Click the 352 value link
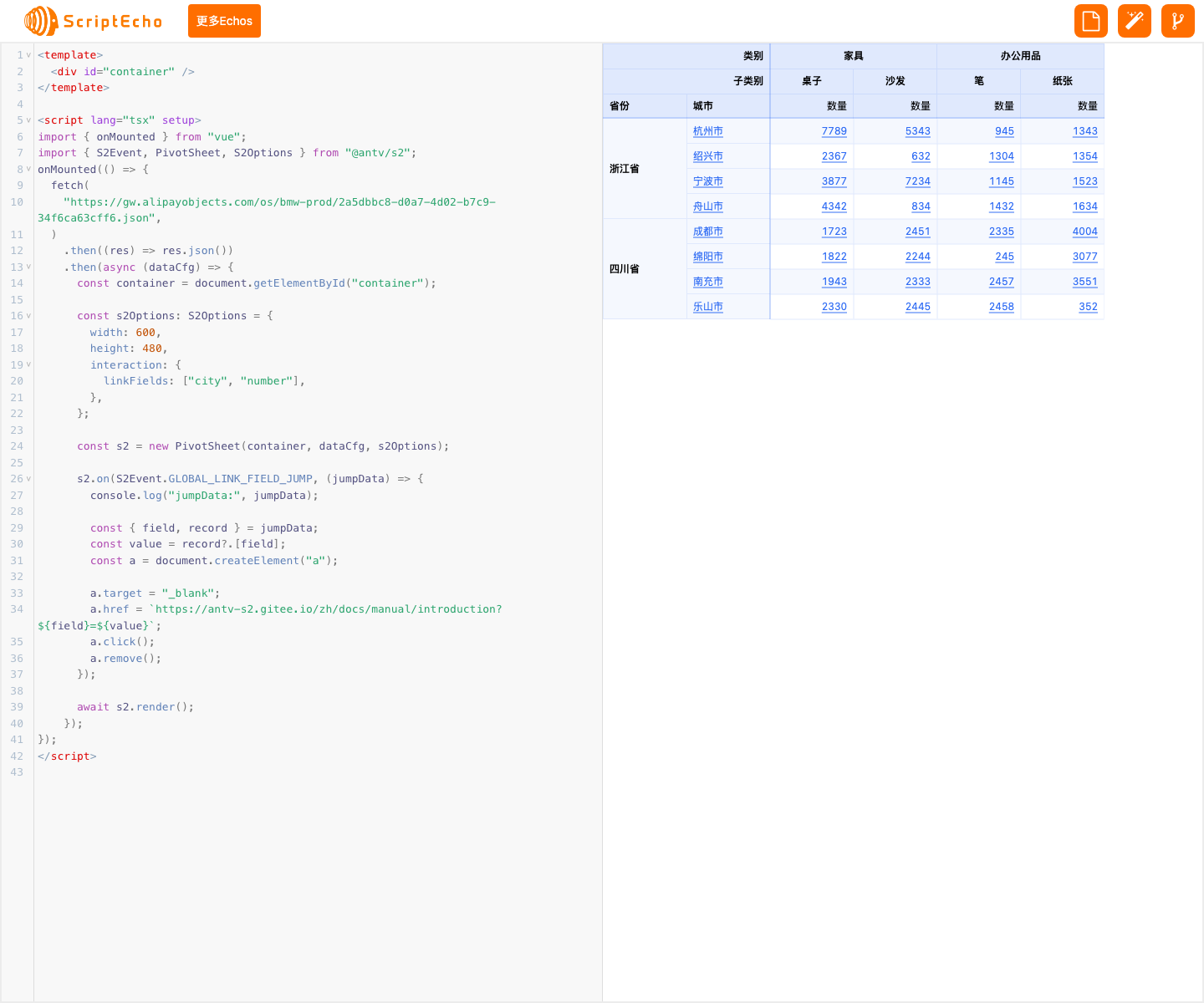 coord(1089,307)
